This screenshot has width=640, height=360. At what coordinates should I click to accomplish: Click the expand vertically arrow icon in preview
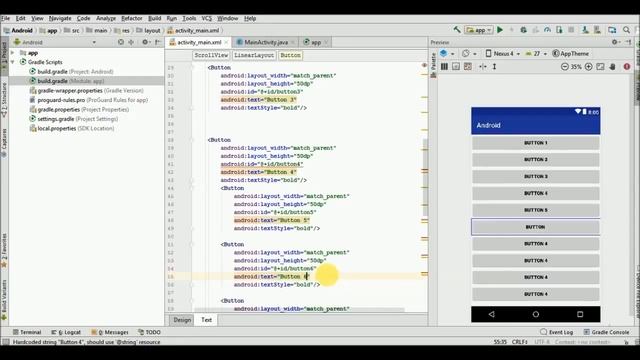(x=494, y=67)
